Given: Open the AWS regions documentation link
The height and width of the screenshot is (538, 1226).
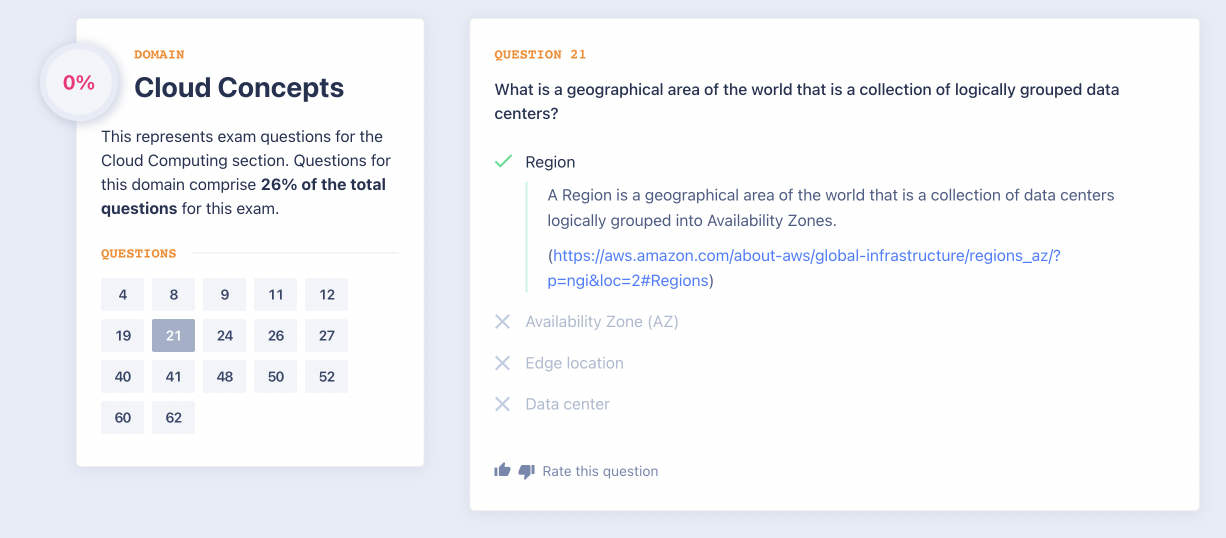Looking at the screenshot, I should 805,256.
